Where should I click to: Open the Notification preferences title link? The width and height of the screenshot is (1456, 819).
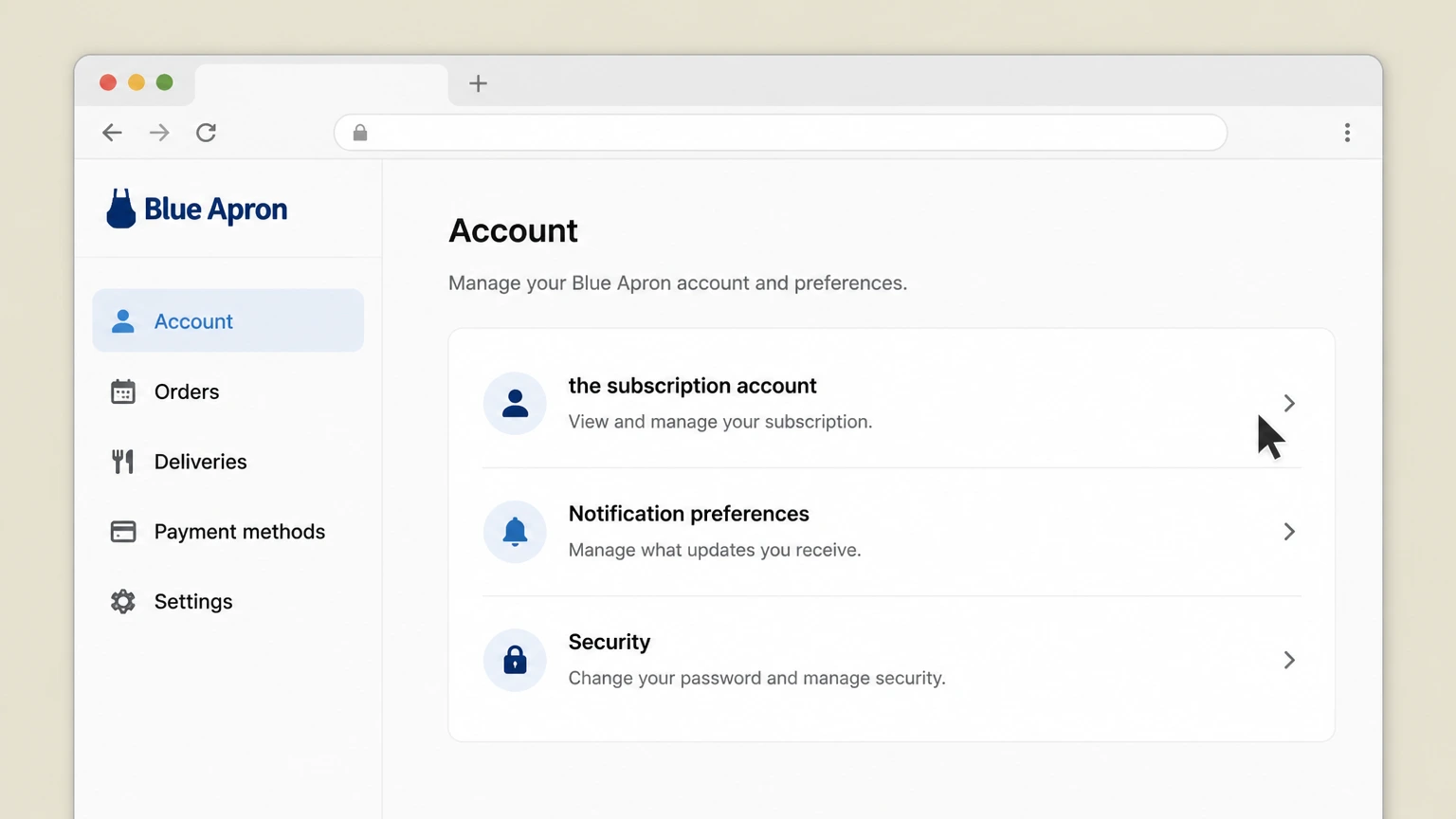(x=689, y=514)
